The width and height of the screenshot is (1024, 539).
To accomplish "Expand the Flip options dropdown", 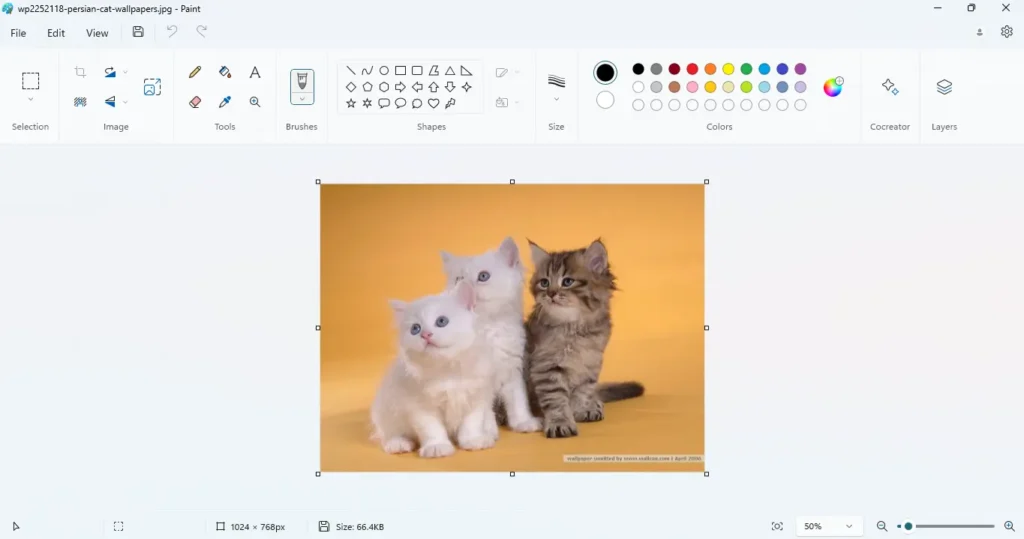I will pos(125,102).
